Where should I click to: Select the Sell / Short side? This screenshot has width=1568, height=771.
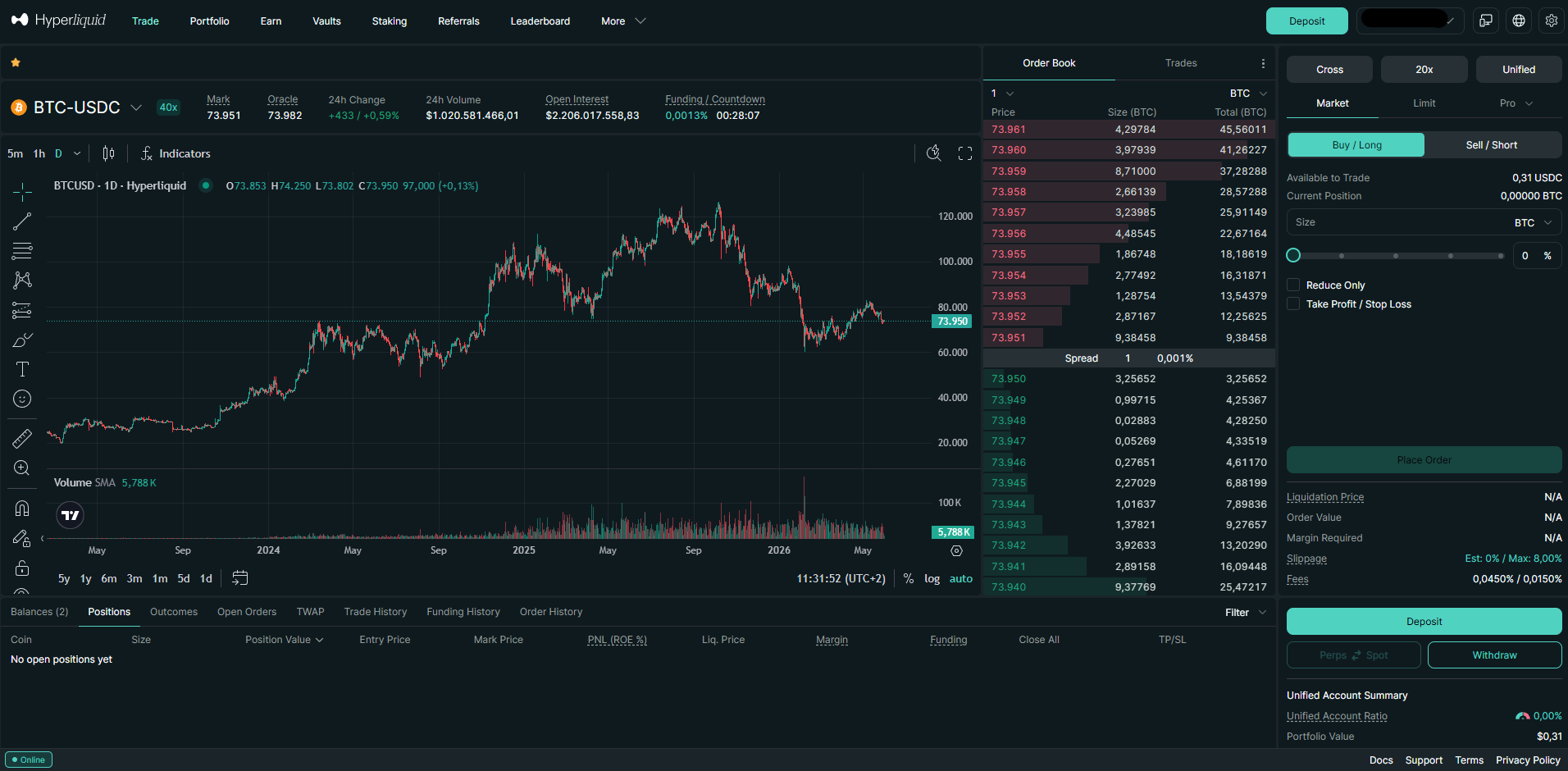click(1492, 145)
